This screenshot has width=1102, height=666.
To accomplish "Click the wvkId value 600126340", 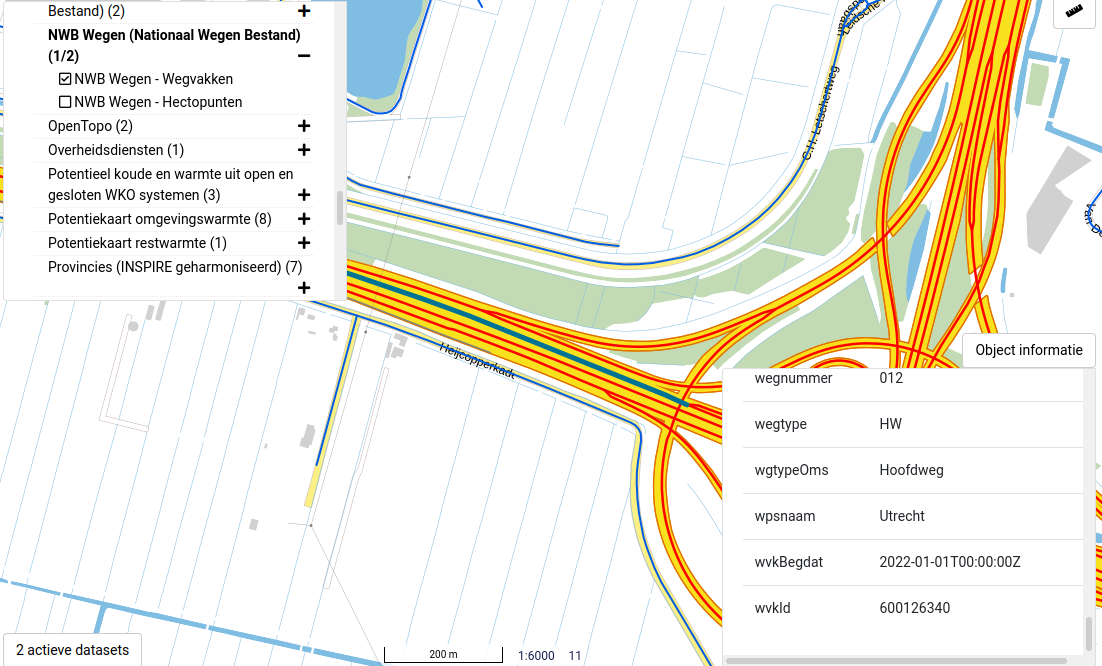I will (914, 608).
